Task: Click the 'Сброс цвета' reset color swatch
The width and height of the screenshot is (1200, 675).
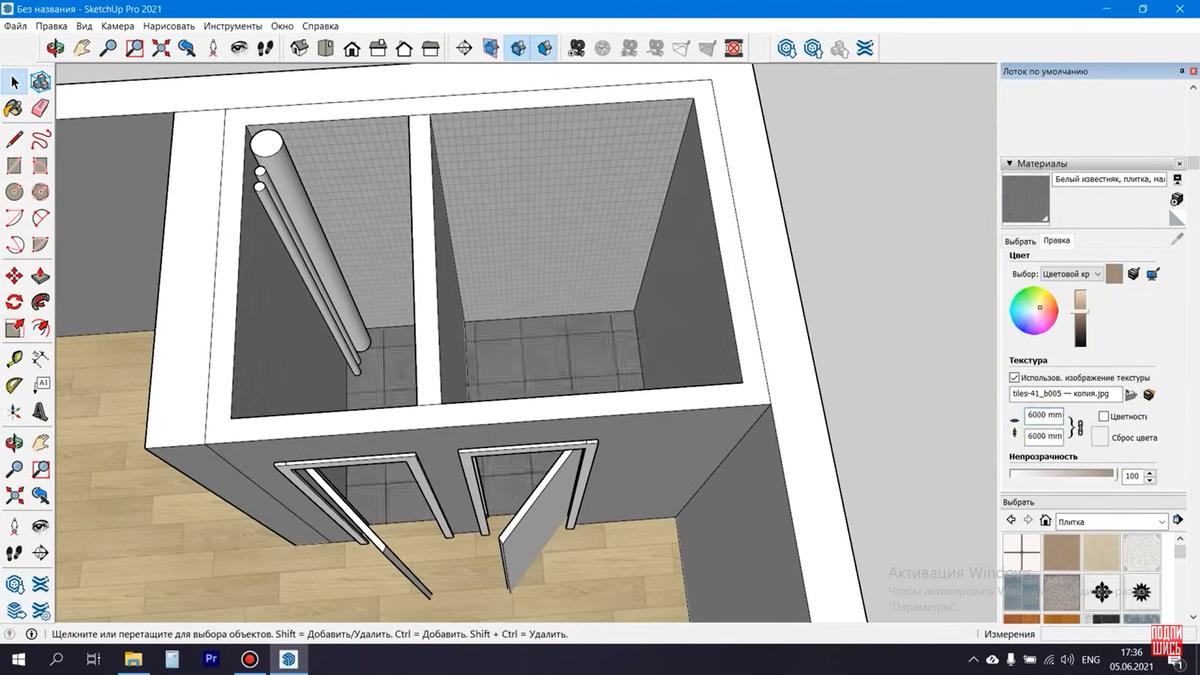Action: (1100, 437)
